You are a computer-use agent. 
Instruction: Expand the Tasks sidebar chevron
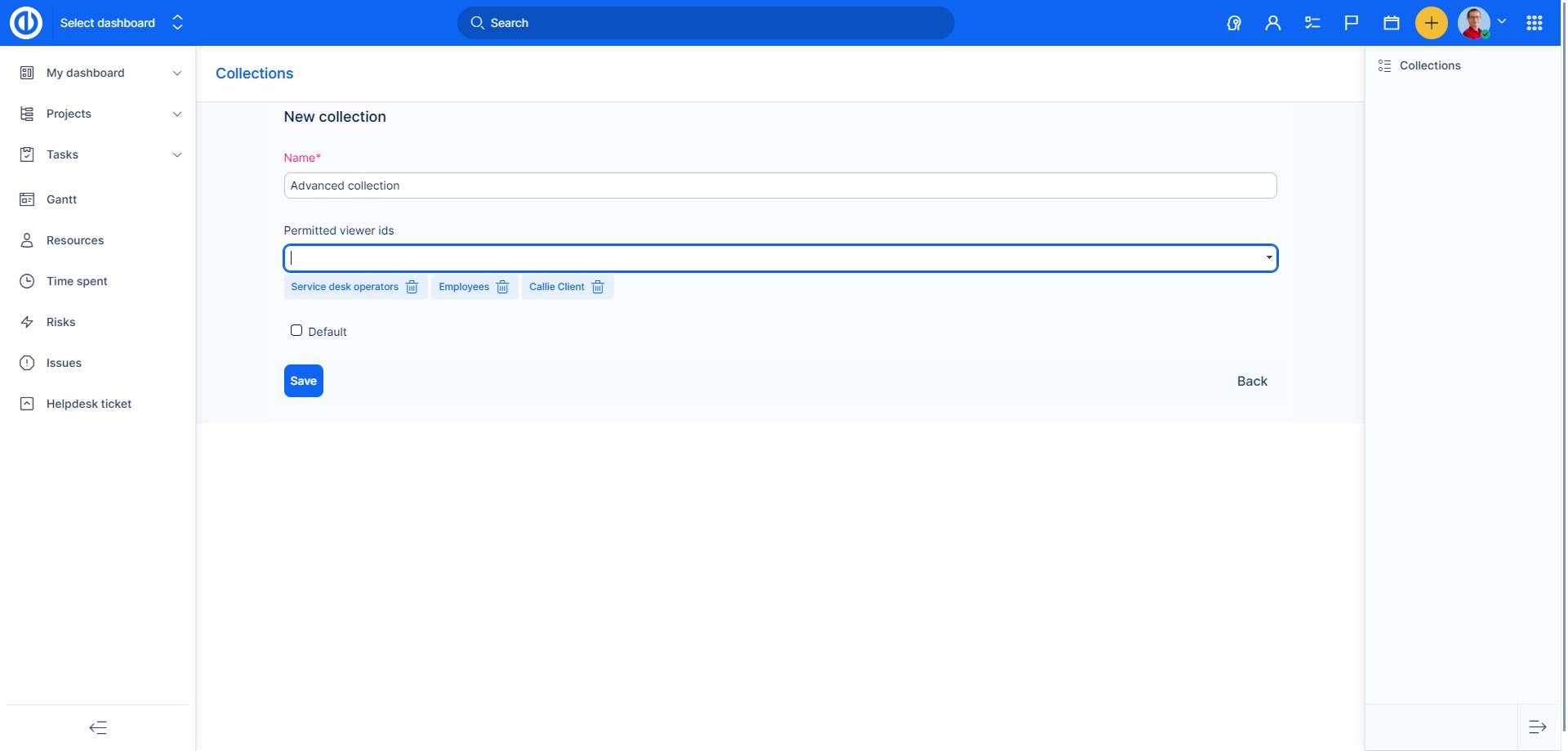(x=177, y=154)
